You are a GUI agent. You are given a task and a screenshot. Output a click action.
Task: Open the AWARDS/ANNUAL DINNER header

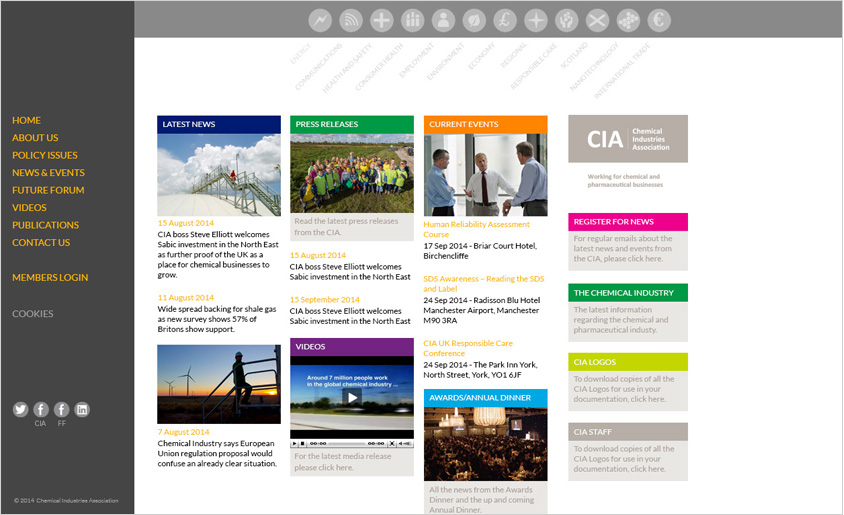[486, 398]
